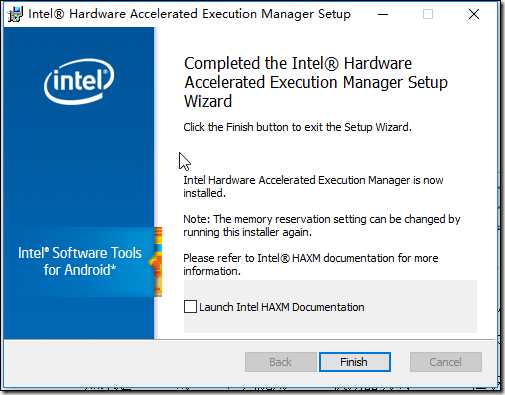The image size is (505, 395).
Task: Click the greyed-out Cancel button
Action: 446,362
